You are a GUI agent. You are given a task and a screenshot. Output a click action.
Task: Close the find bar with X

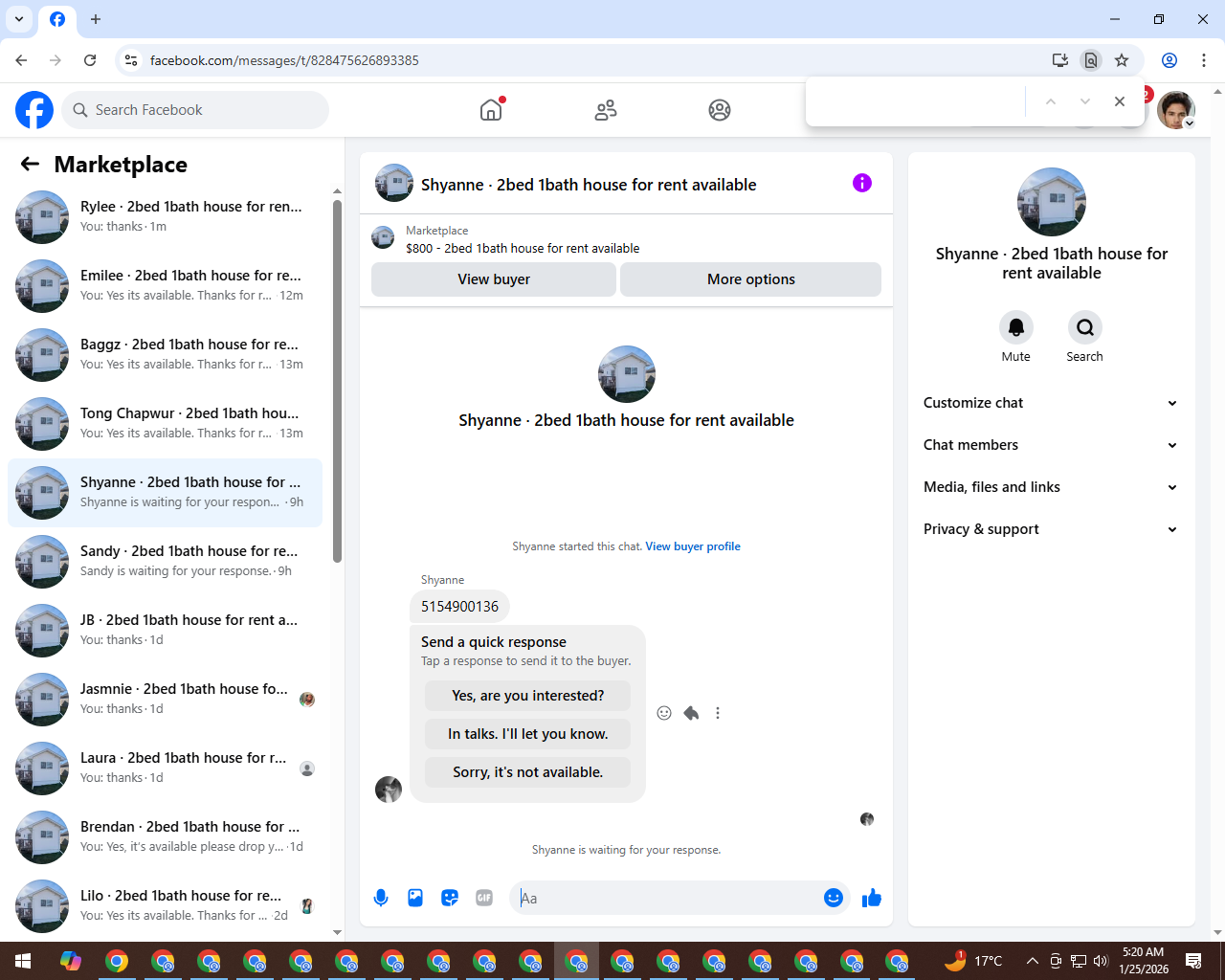(x=1120, y=101)
